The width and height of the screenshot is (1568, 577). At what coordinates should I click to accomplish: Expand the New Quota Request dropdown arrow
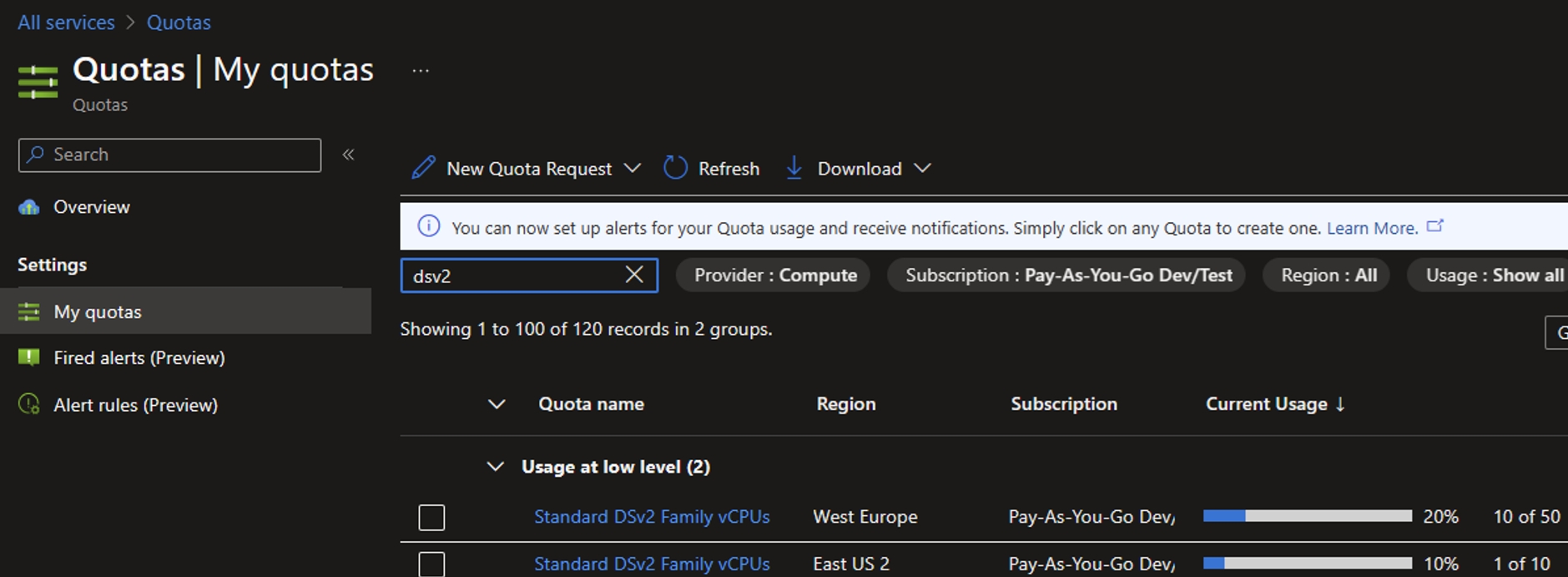click(x=633, y=168)
